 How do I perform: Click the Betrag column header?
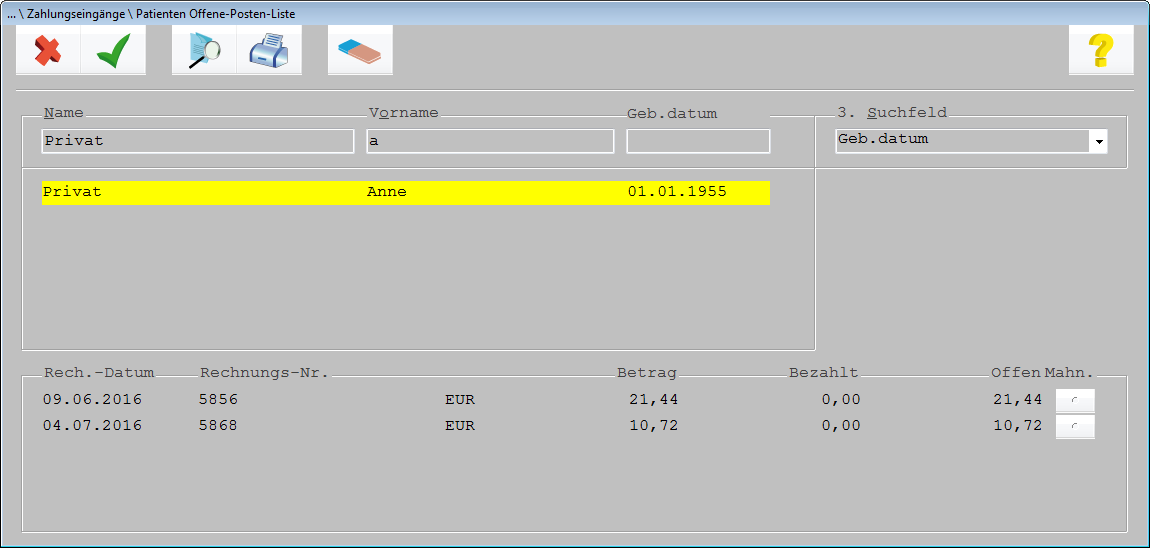648,373
